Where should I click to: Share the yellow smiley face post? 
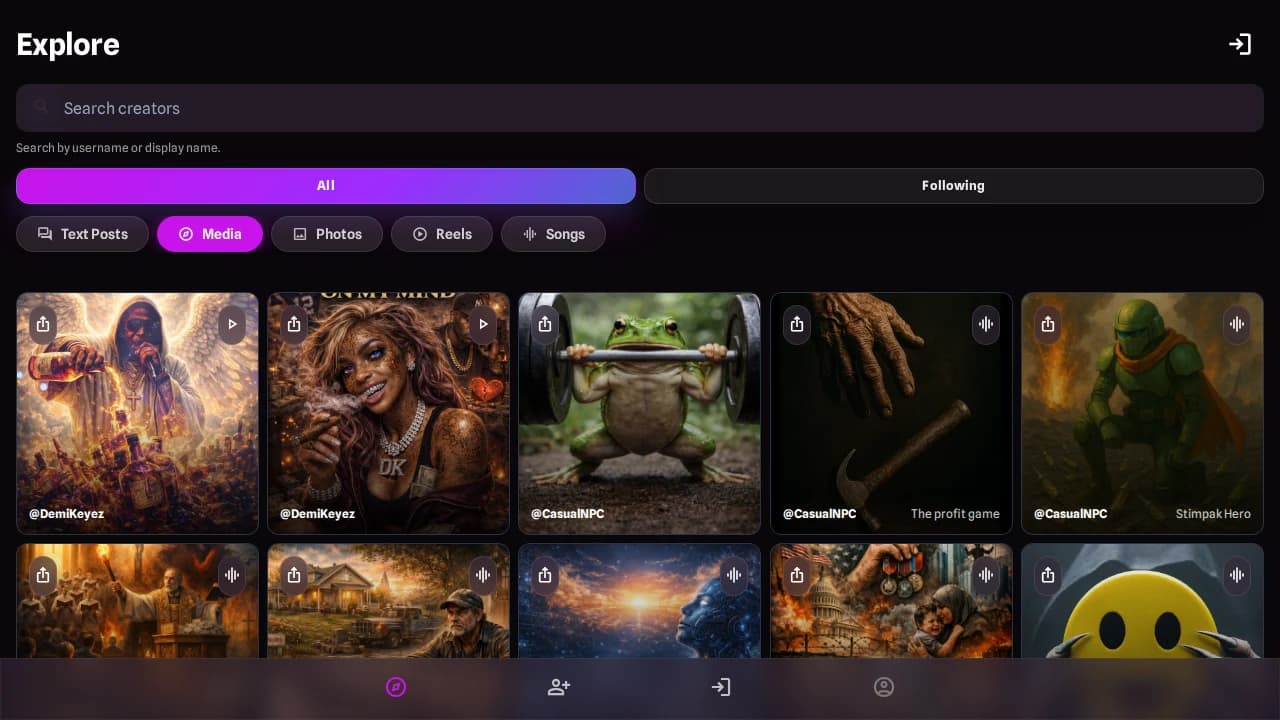coord(1048,575)
